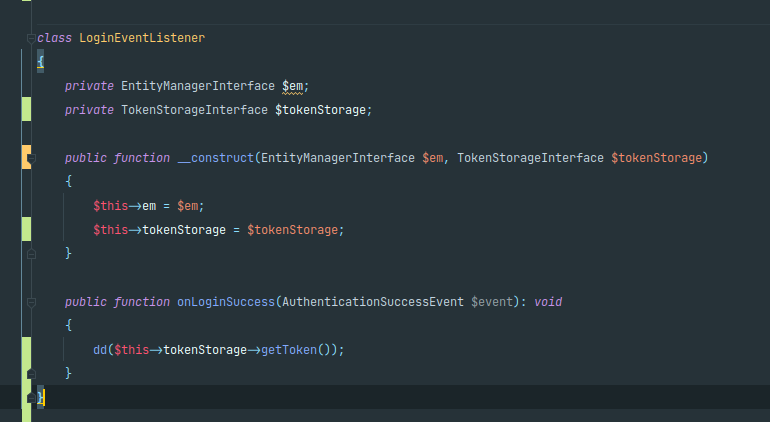Click the void return type

[548, 302]
